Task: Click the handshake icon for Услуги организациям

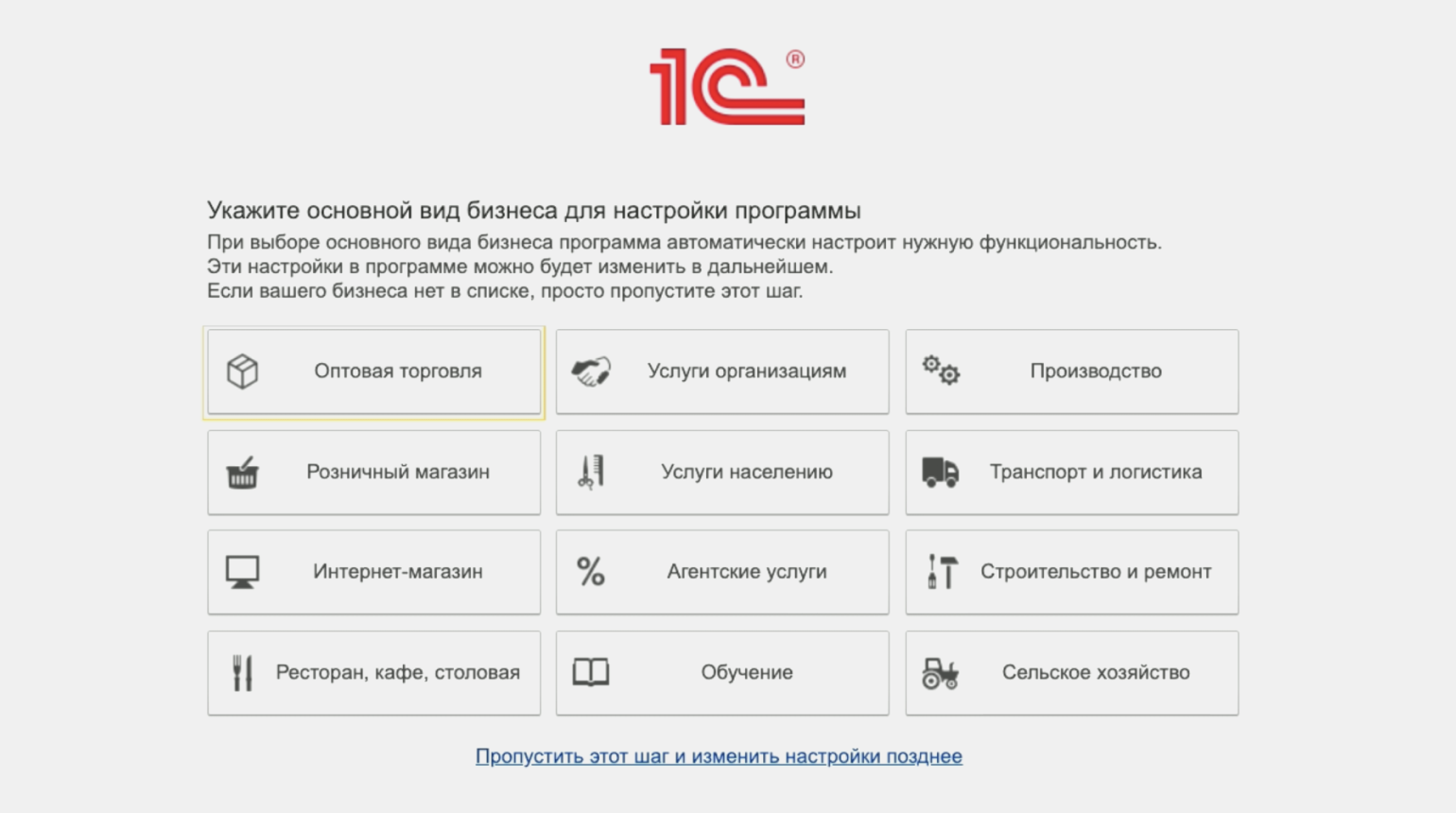Action: (x=591, y=372)
